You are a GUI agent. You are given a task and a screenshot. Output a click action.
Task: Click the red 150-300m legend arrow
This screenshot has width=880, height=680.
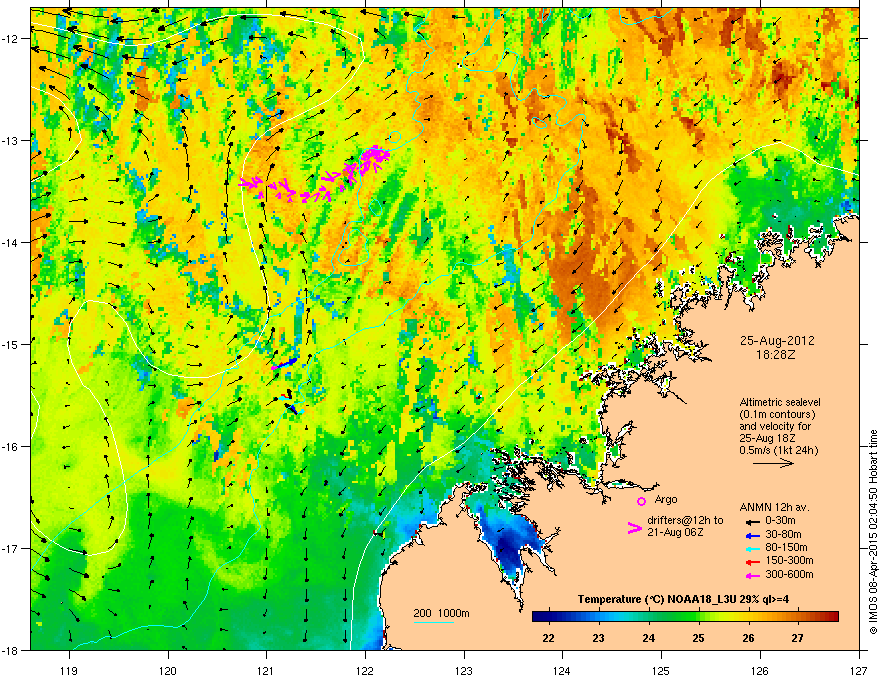coord(753,562)
